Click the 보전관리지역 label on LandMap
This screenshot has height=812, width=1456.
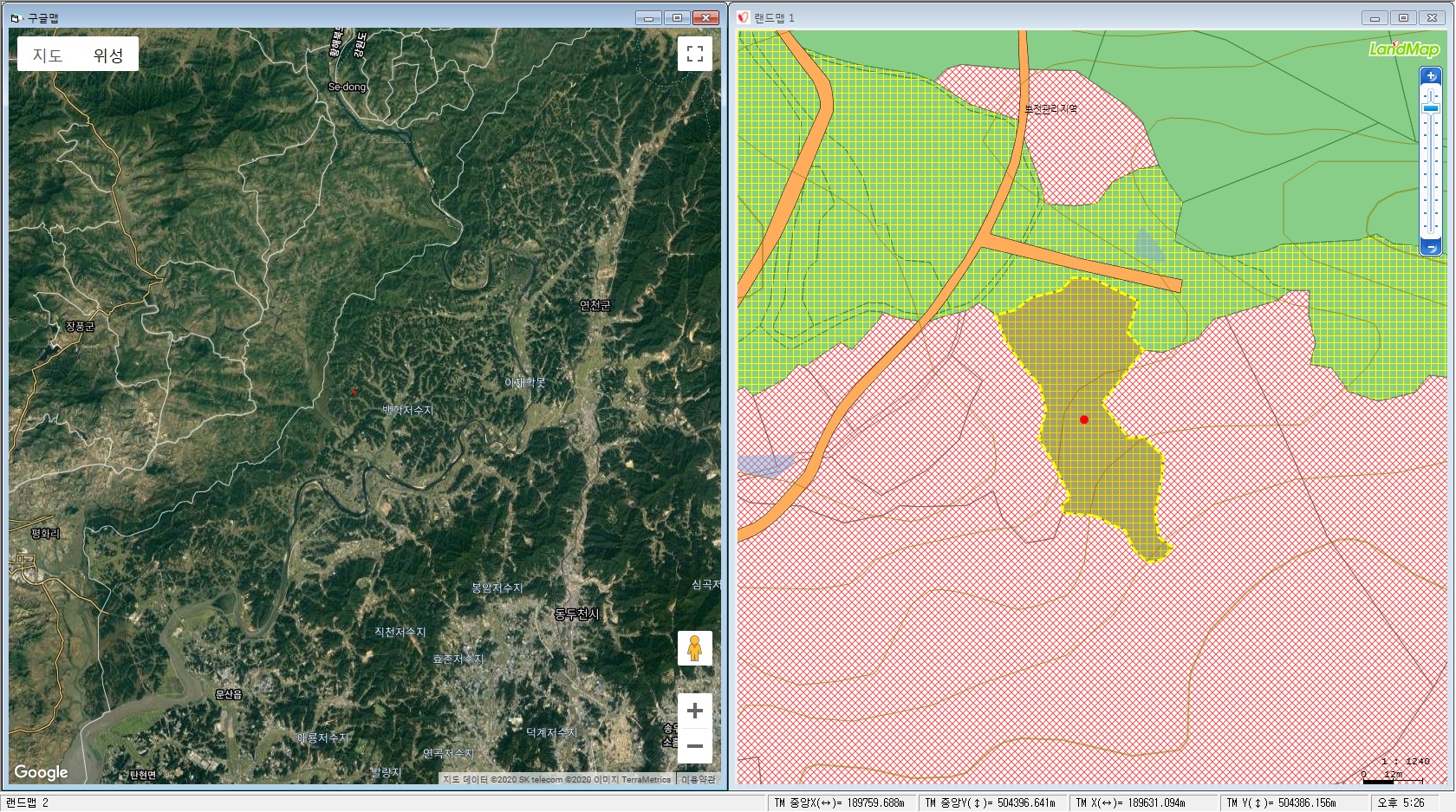[1050, 109]
